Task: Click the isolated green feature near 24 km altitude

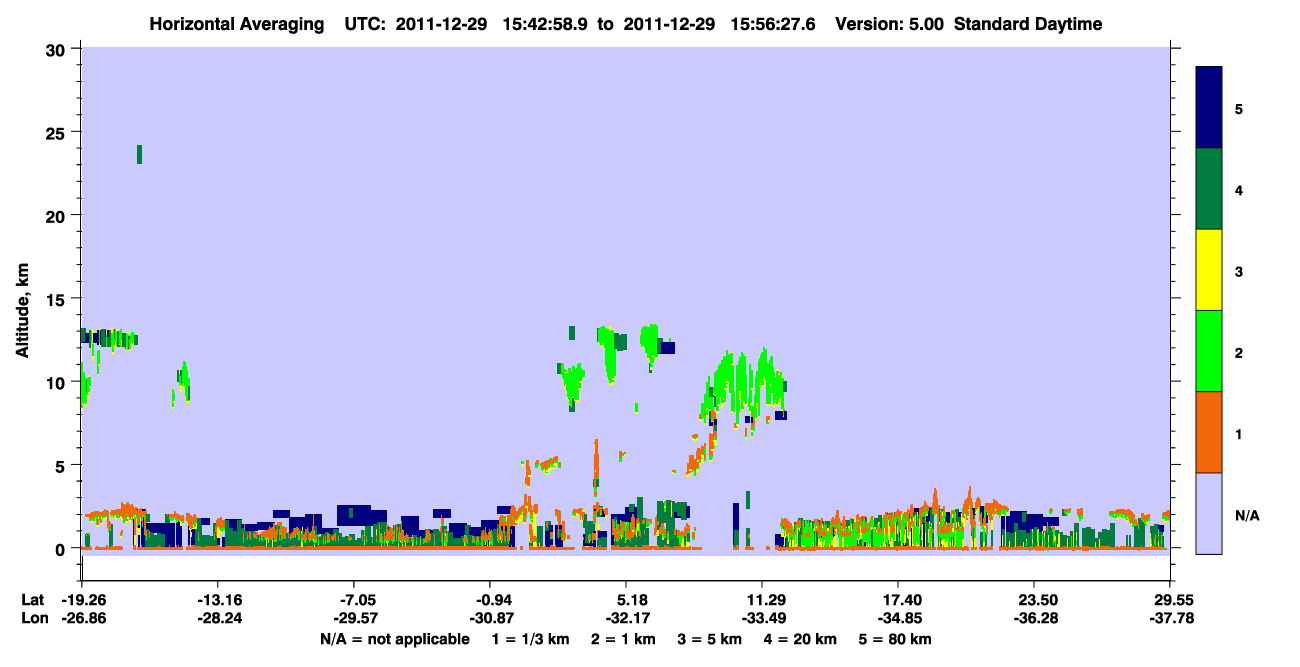Action: click(x=140, y=154)
